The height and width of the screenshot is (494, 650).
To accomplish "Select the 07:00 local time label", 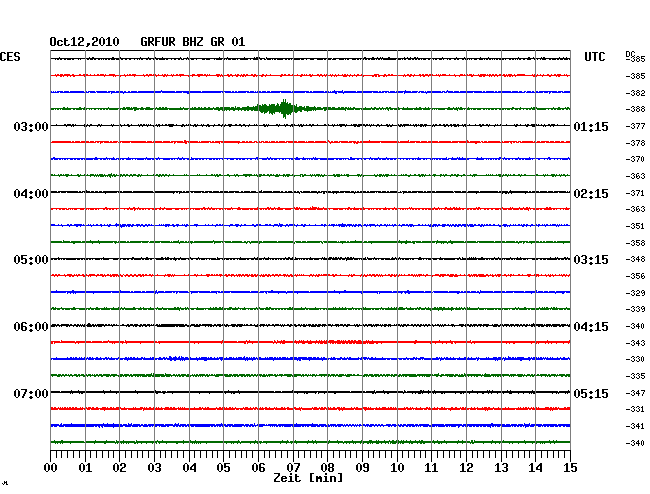I will click(x=31, y=393).
